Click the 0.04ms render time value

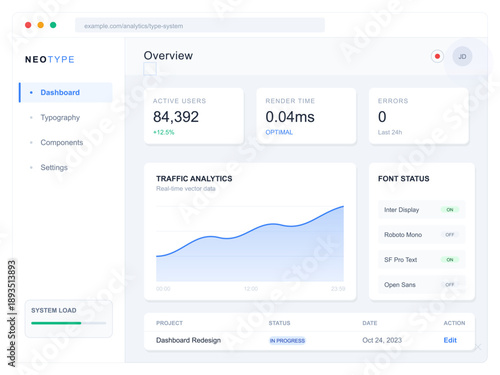pos(290,117)
